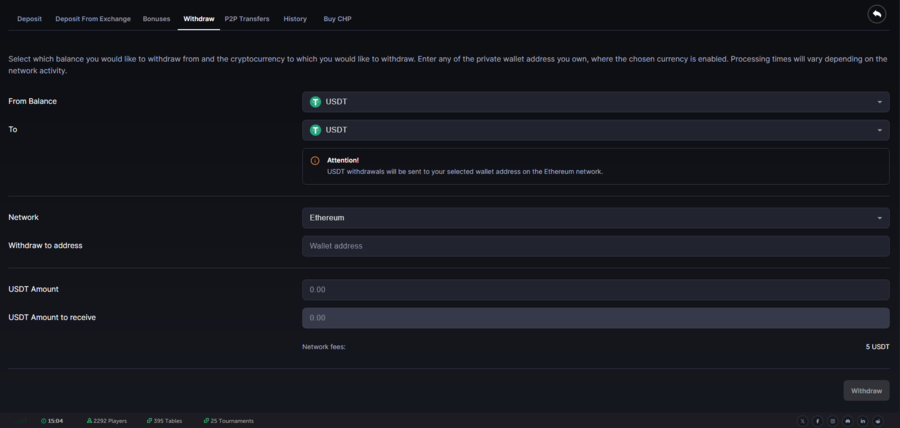This screenshot has height=428, width=900.
Task: Select the Withdraw tab
Action: (199, 19)
